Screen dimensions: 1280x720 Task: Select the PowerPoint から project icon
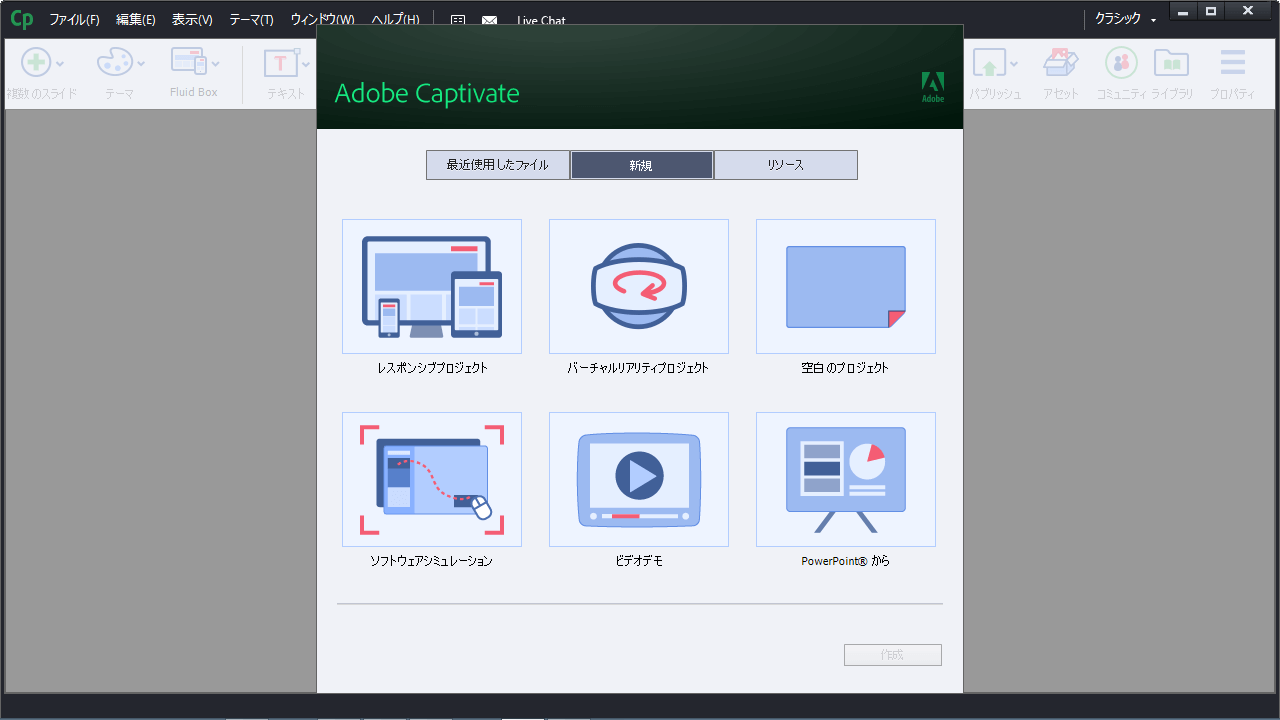[x=845, y=479]
